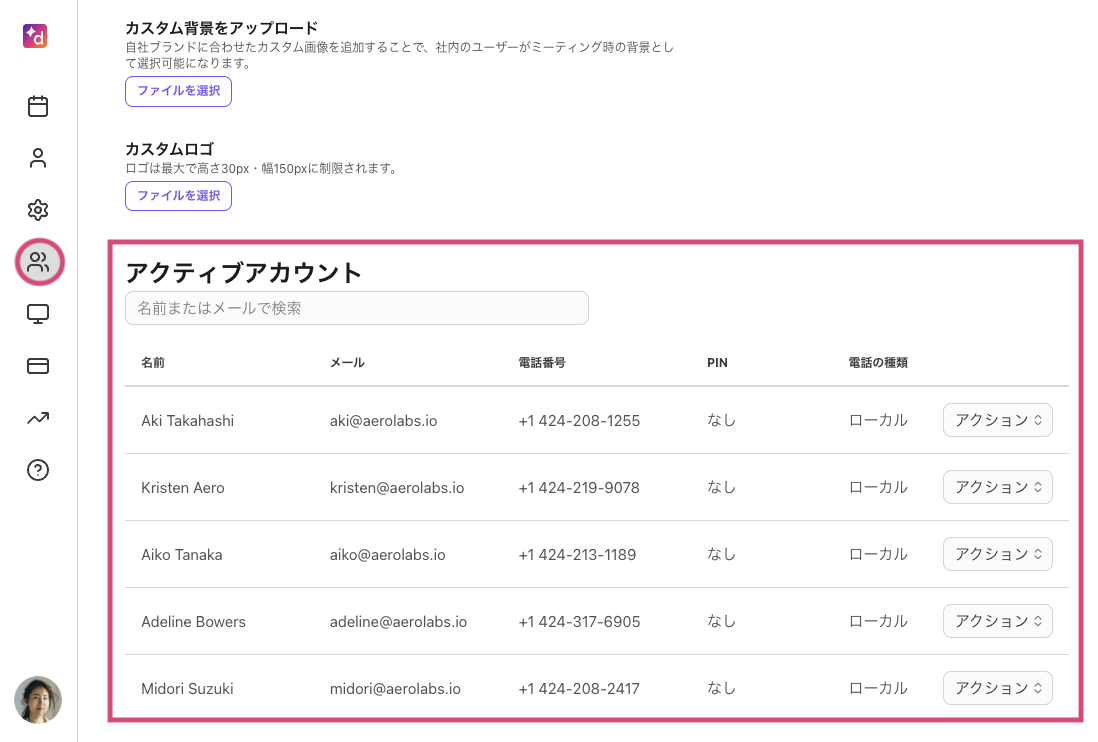This screenshot has width=1098, height=742.
Task: Click the app logo in the sidebar
Action: [x=36, y=36]
